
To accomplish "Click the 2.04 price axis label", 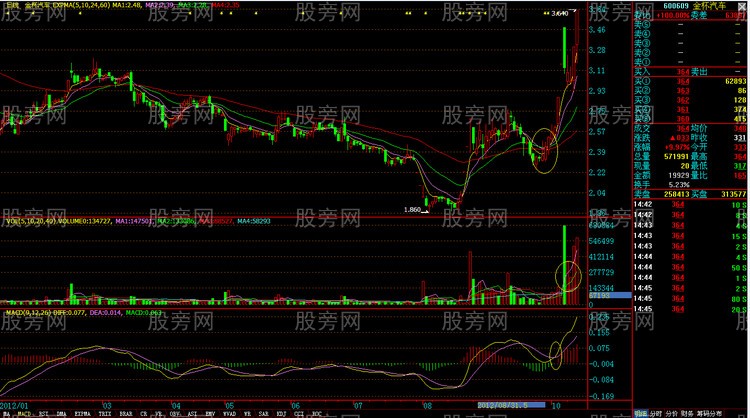I will [x=597, y=193].
